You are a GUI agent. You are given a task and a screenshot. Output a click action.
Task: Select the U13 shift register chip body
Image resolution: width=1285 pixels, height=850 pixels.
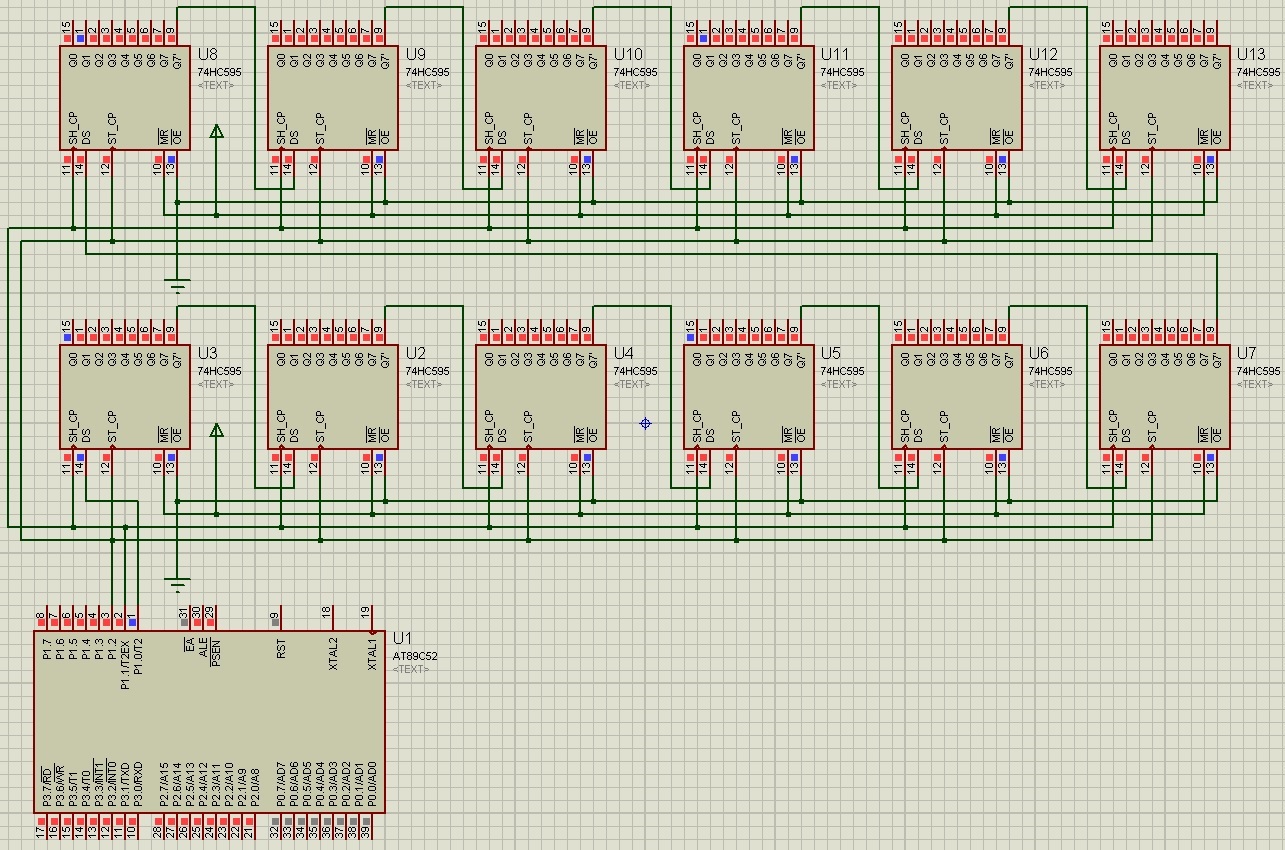(x=1165, y=98)
